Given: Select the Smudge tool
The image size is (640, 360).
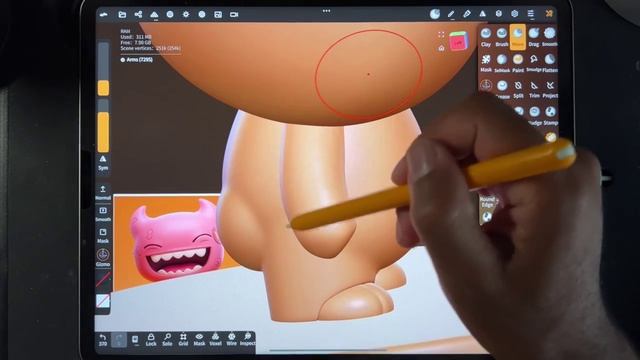Looking at the screenshot, I should (x=534, y=63).
